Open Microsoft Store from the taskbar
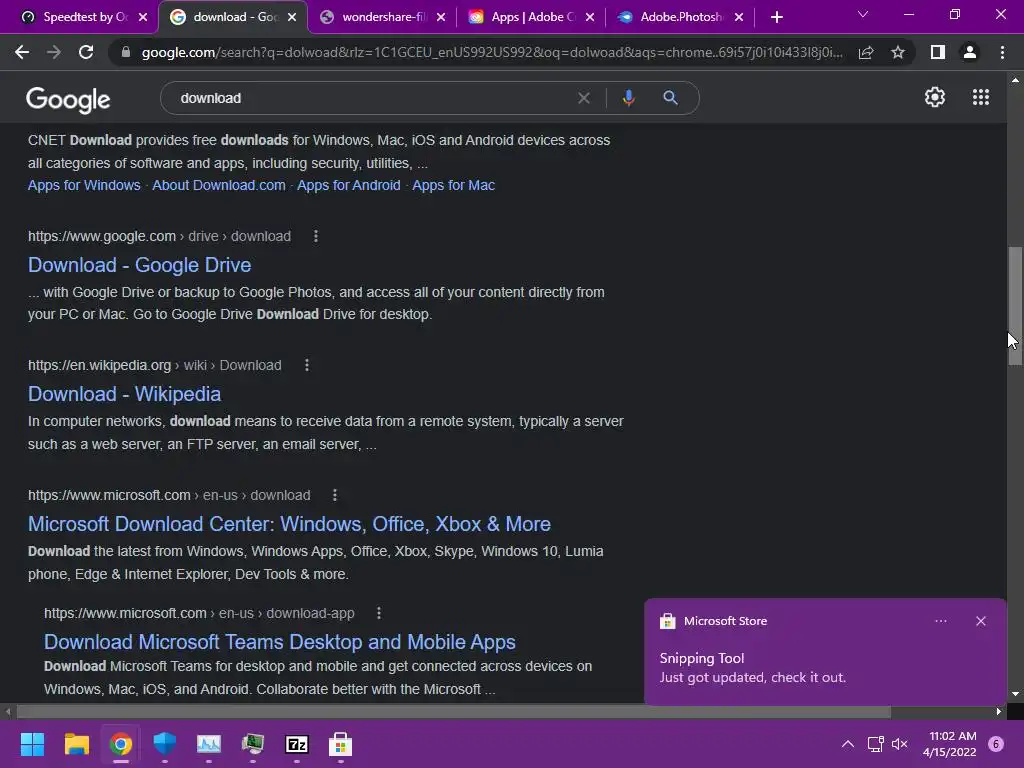The height and width of the screenshot is (768, 1024). click(340, 744)
